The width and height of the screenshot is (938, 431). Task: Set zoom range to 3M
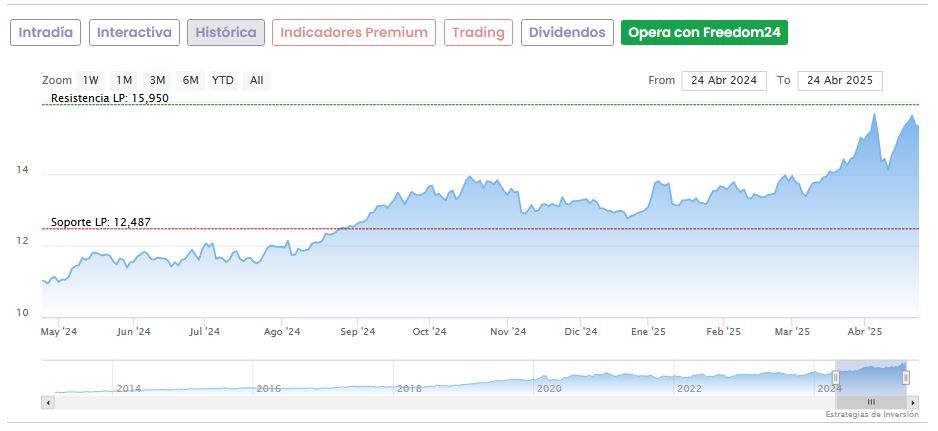click(157, 81)
